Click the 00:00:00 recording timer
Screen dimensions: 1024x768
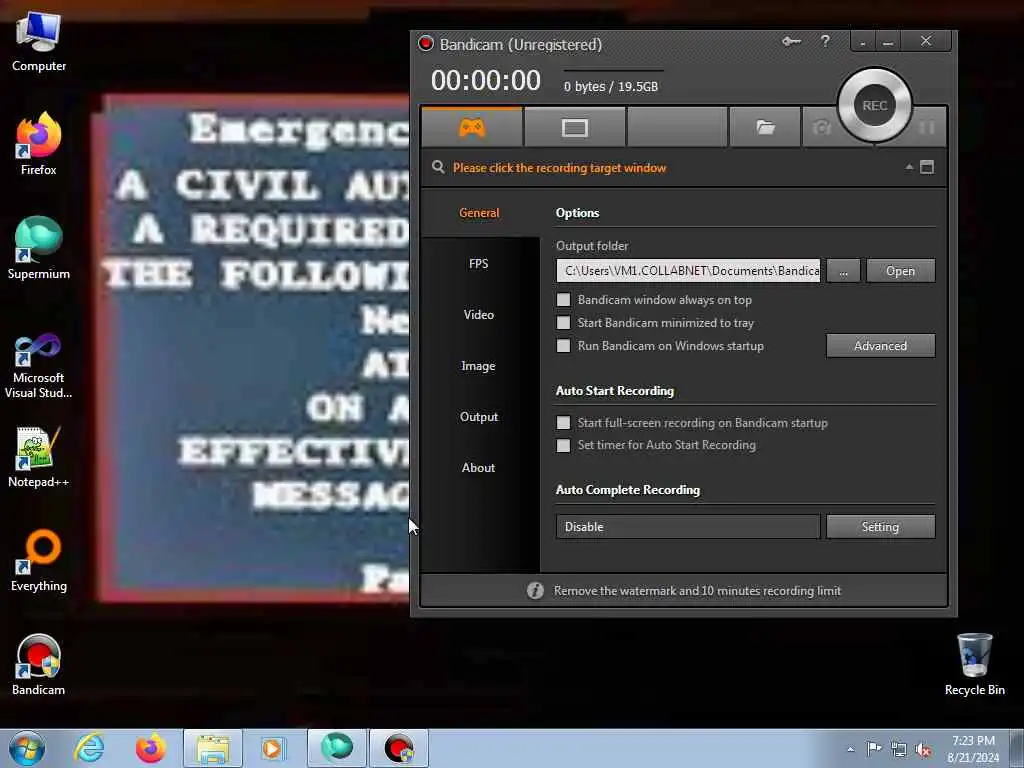486,80
